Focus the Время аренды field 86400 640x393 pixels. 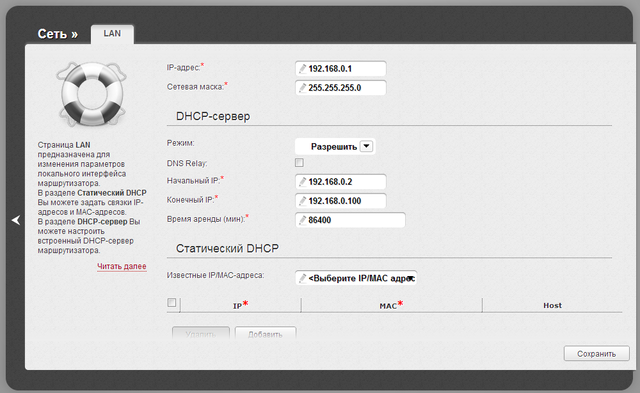coord(350,220)
